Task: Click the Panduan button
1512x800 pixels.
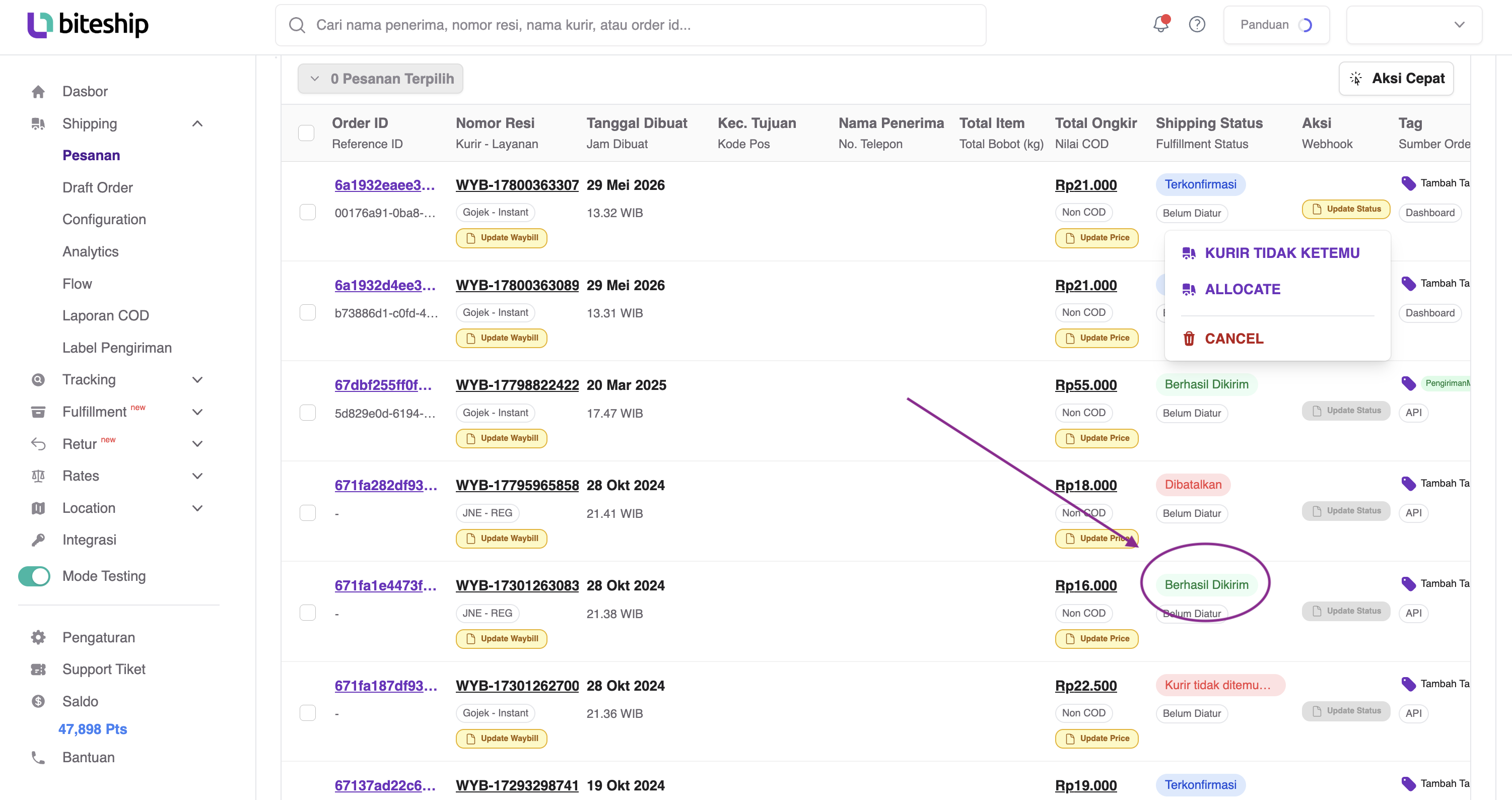Action: (1277, 25)
